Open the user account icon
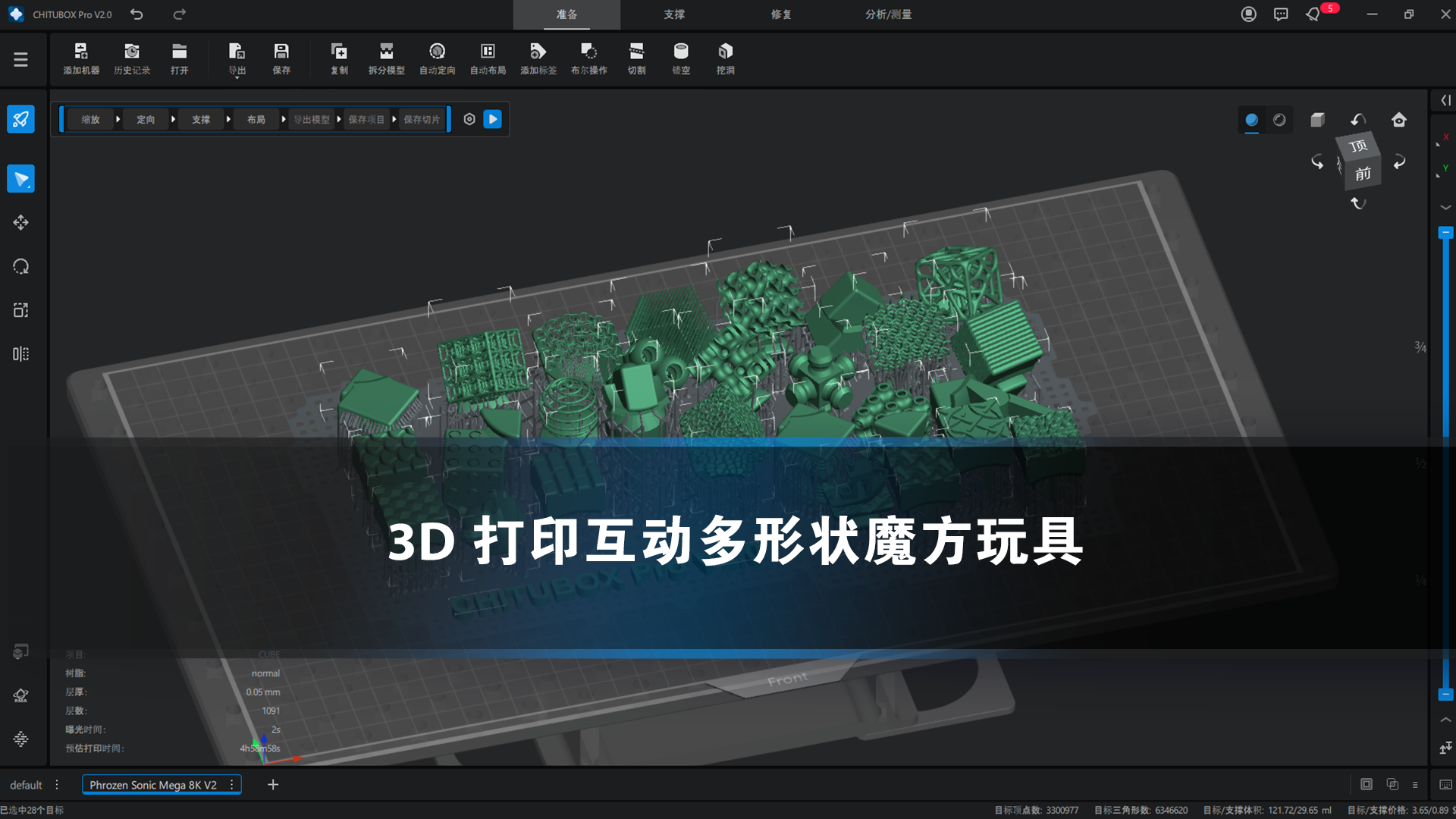Screen dimensions: 1456x819 click(x=1248, y=14)
